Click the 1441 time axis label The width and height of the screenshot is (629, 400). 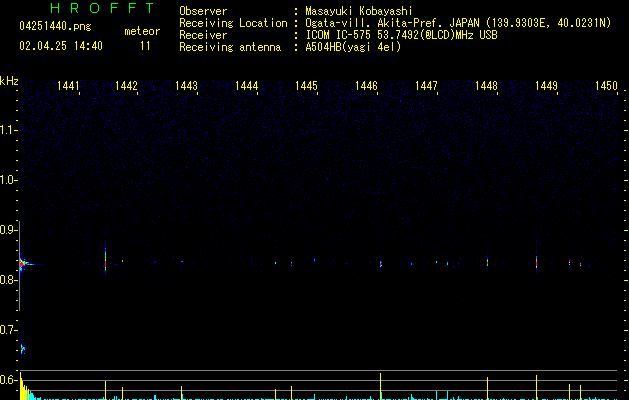click(68, 85)
